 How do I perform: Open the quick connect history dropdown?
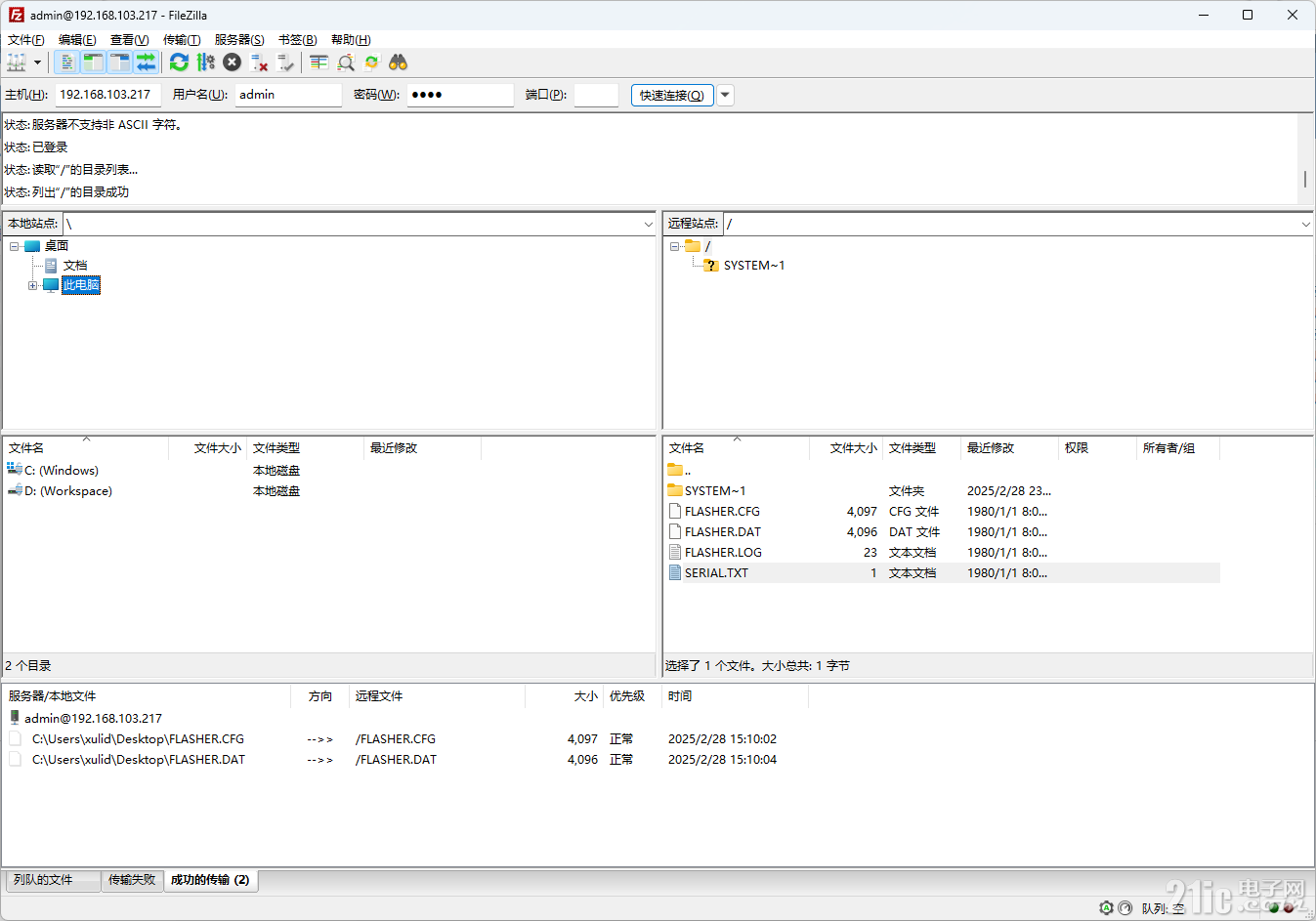(x=725, y=95)
